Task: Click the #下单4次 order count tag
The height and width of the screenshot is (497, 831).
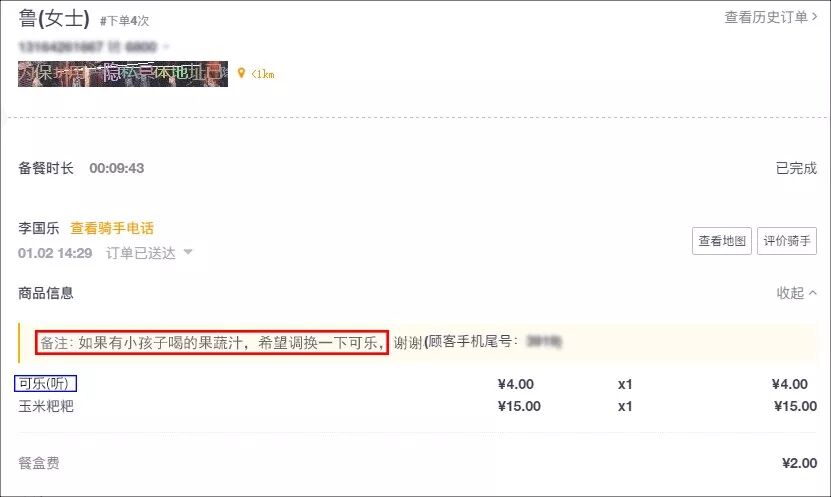Action: click(125, 21)
